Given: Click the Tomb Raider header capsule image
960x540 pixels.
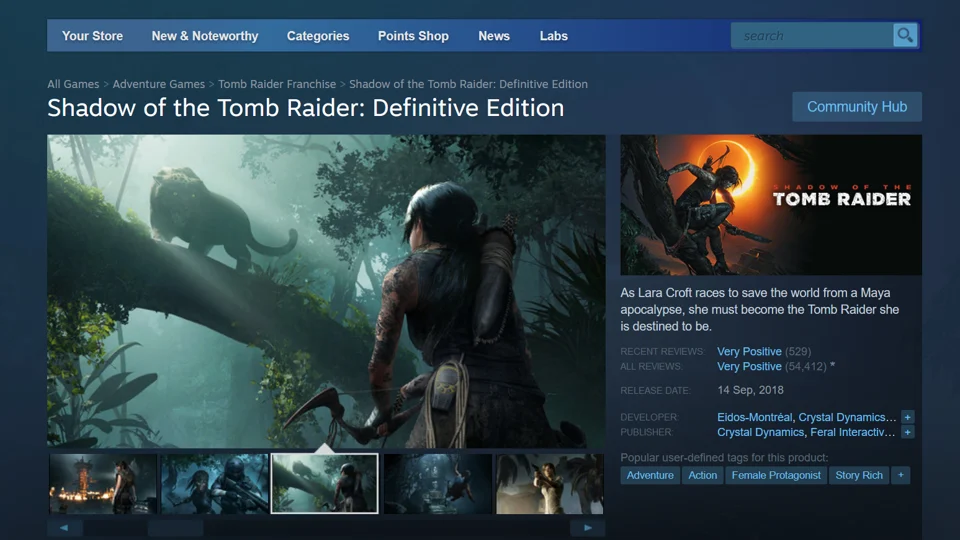Looking at the screenshot, I should coord(771,204).
